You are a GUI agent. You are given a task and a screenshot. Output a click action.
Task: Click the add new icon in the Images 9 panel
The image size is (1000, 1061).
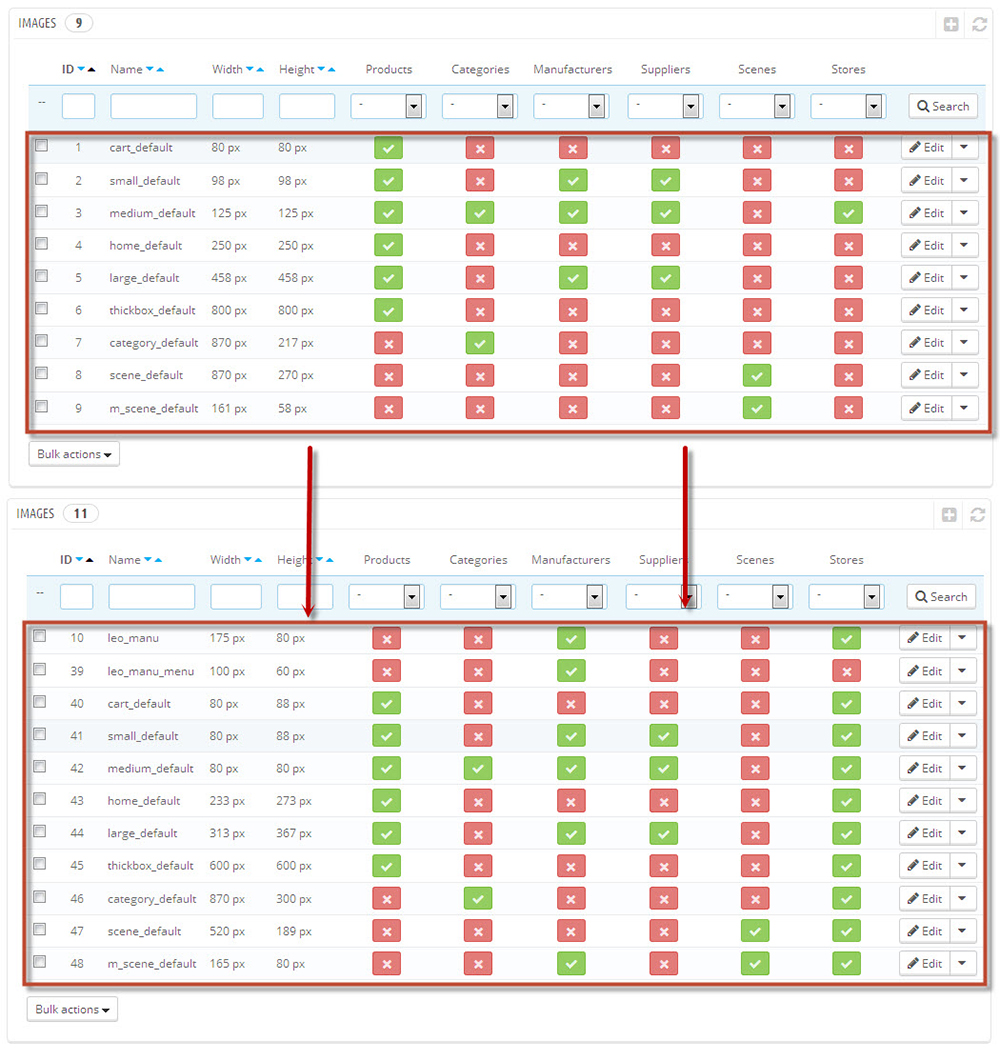pyautogui.click(x=951, y=24)
